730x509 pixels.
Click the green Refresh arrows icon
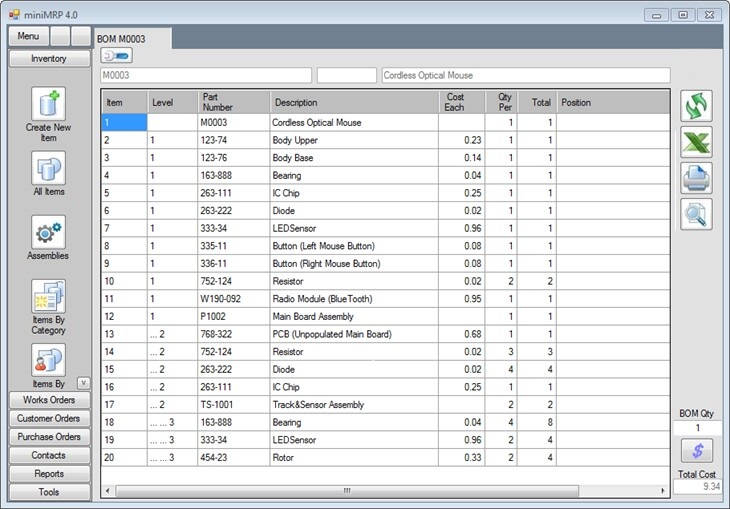click(x=696, y=106)
